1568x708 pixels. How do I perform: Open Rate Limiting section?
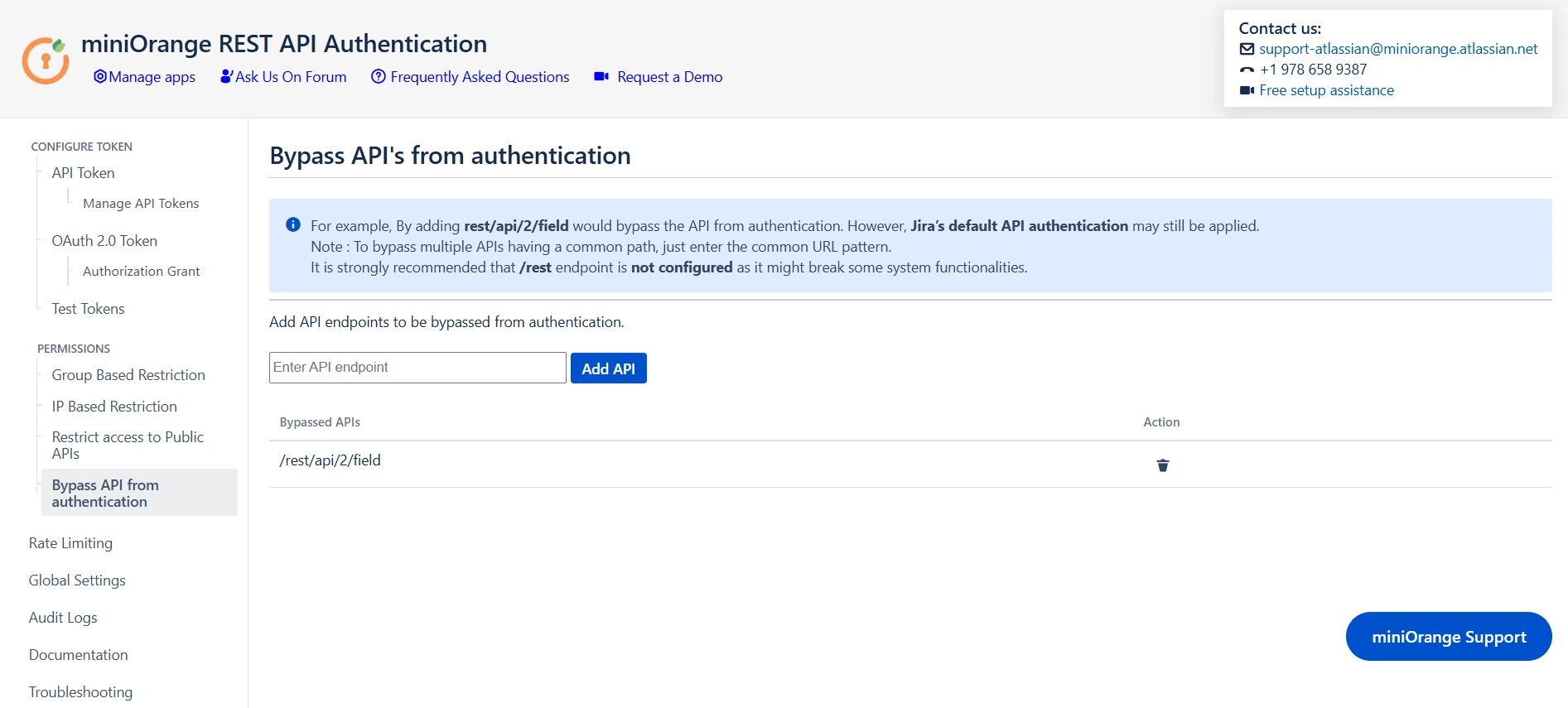pyautogui.click(x=70, y=543)
